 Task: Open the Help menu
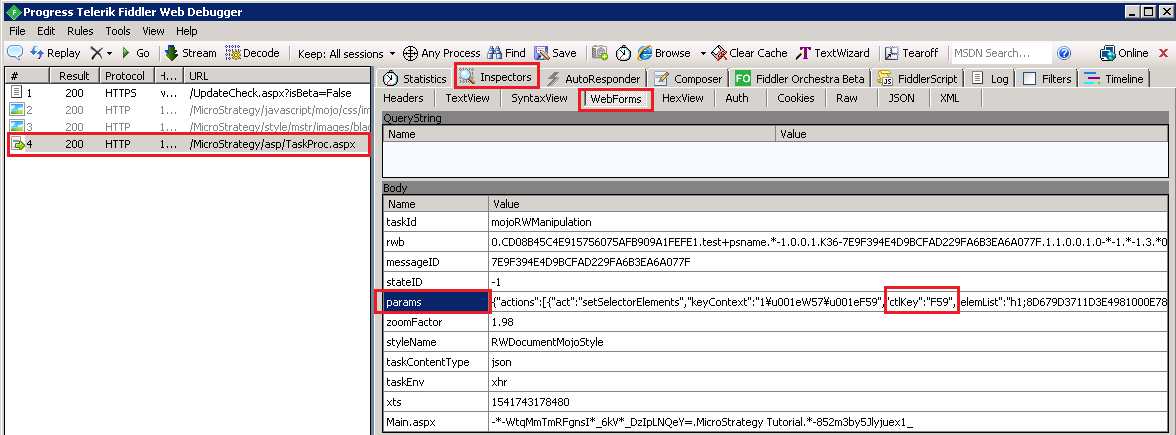click(187, 32)
